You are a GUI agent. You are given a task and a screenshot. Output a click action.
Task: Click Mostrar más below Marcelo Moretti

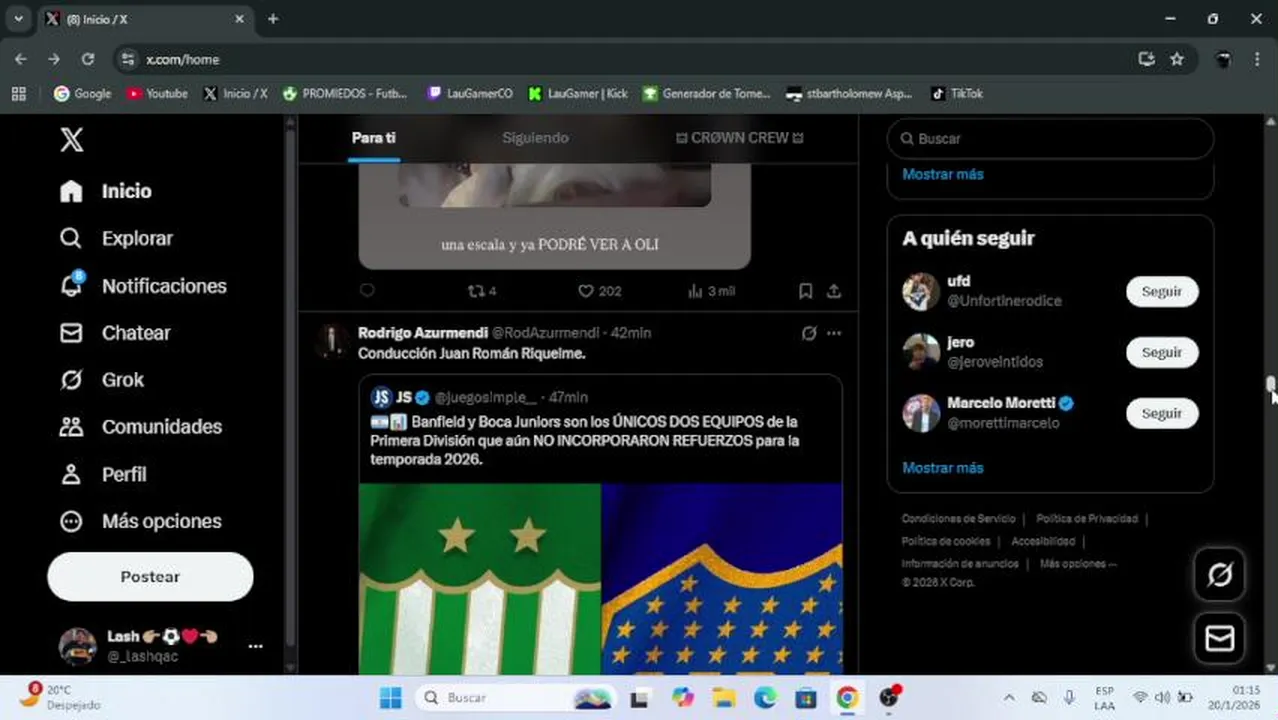tap(943, 468)
